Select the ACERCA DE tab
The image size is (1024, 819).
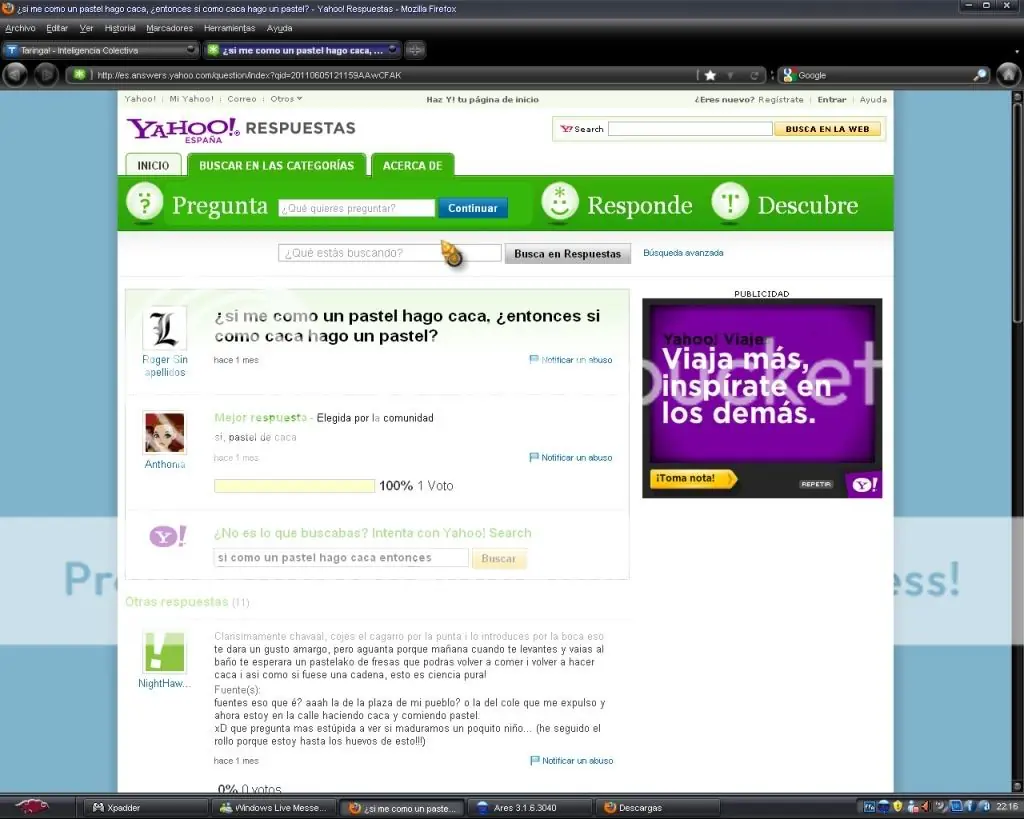[412, 165]
